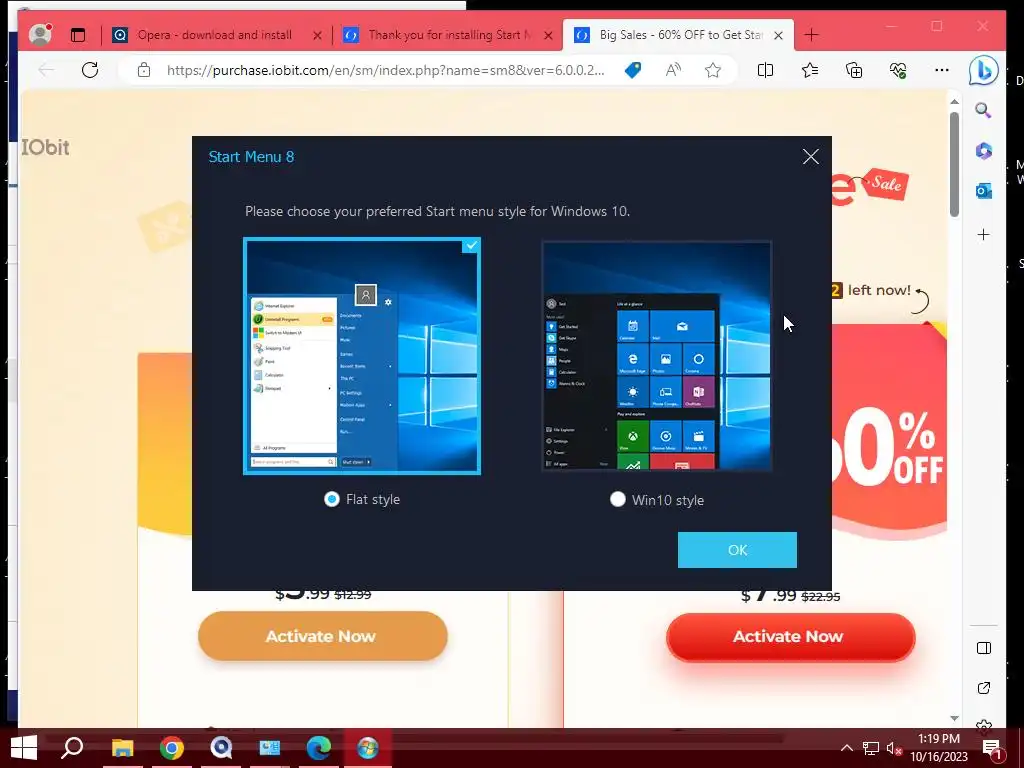
Task: Add this page to favorites
Action: (x=712, y=70)
